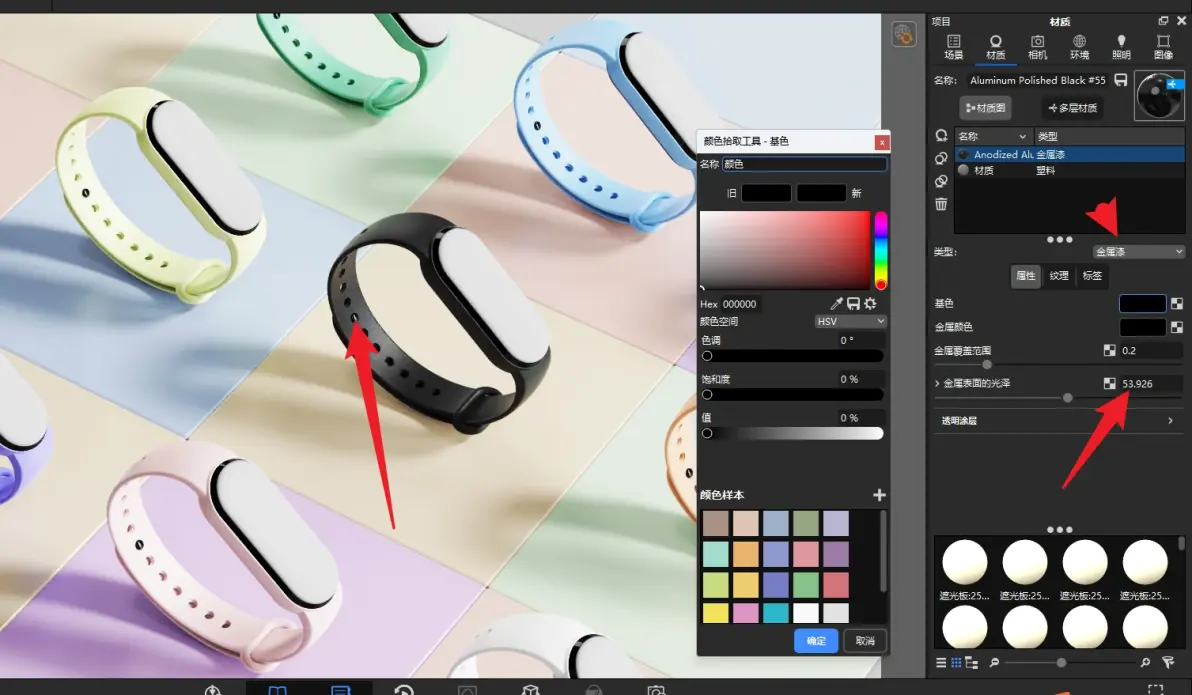This screenshot has width=1192, height=695.
Task: Open the 图像 image tab icon
Action: pos(1162,47)
